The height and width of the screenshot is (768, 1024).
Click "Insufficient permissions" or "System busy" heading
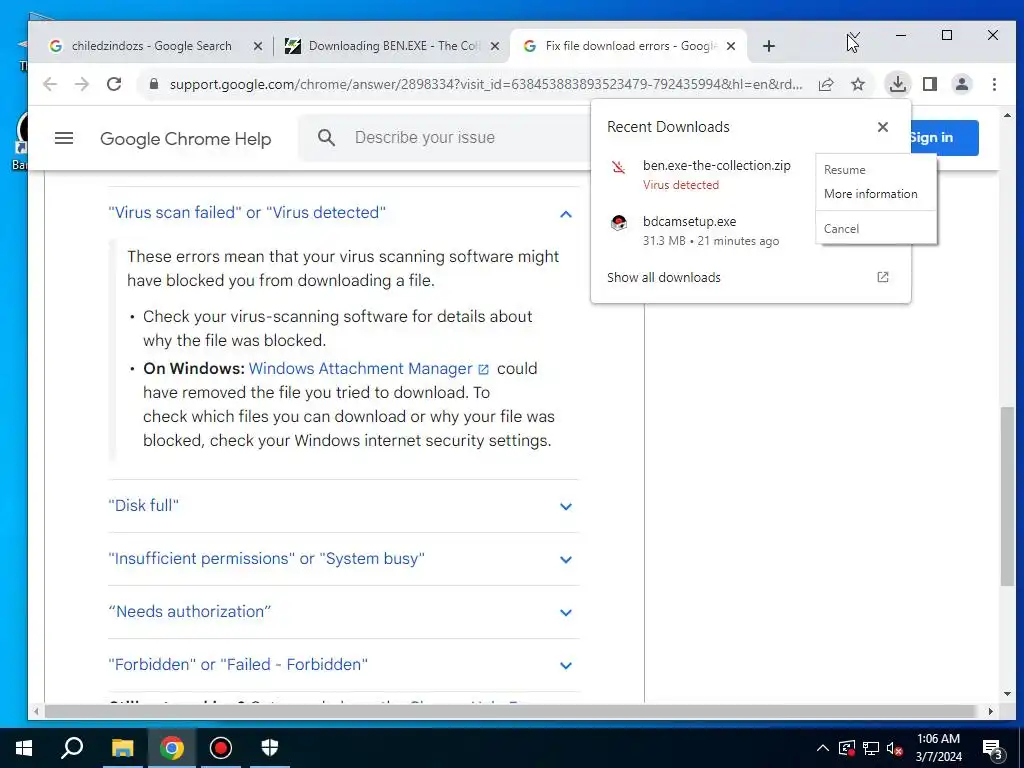click(x=266, y=558)
